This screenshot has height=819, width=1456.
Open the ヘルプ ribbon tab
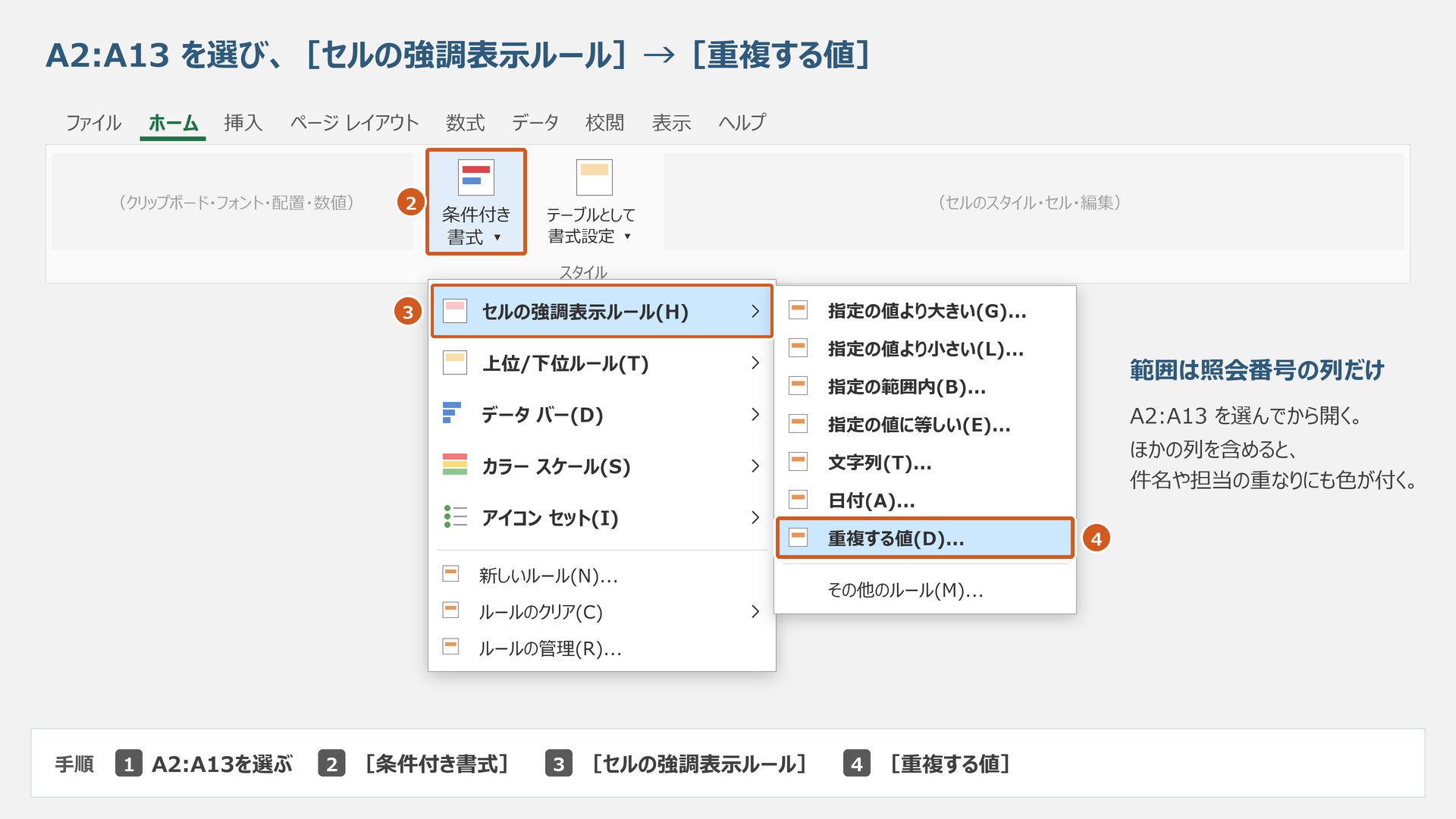(742, 123)
